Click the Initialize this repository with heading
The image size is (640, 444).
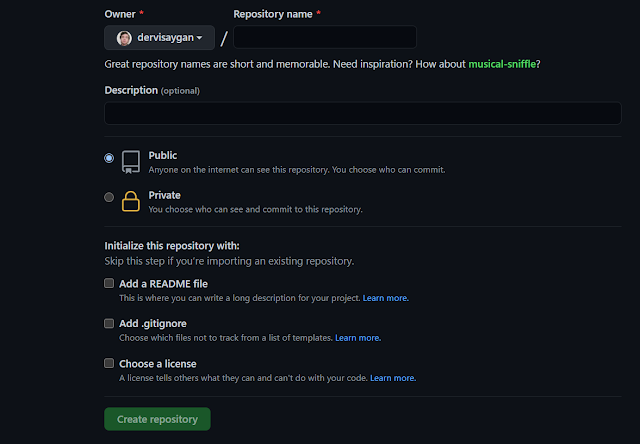(172, 246)
